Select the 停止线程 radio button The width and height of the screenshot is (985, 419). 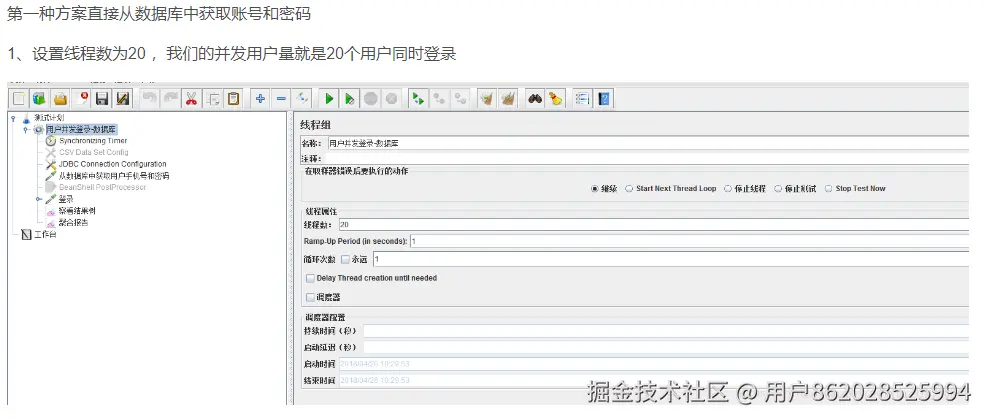pyautogui.click(x=728, y=188)
